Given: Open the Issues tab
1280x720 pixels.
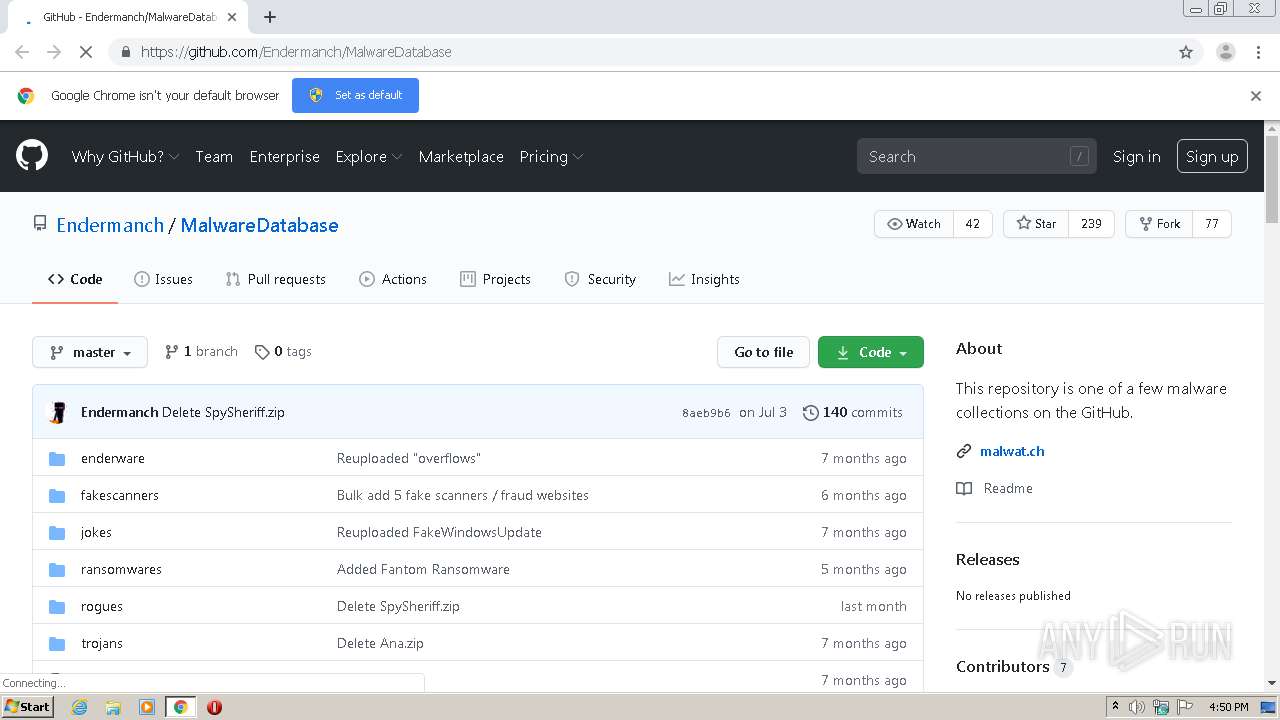Looking at the screenshot, I should click(x=163, y=279).
